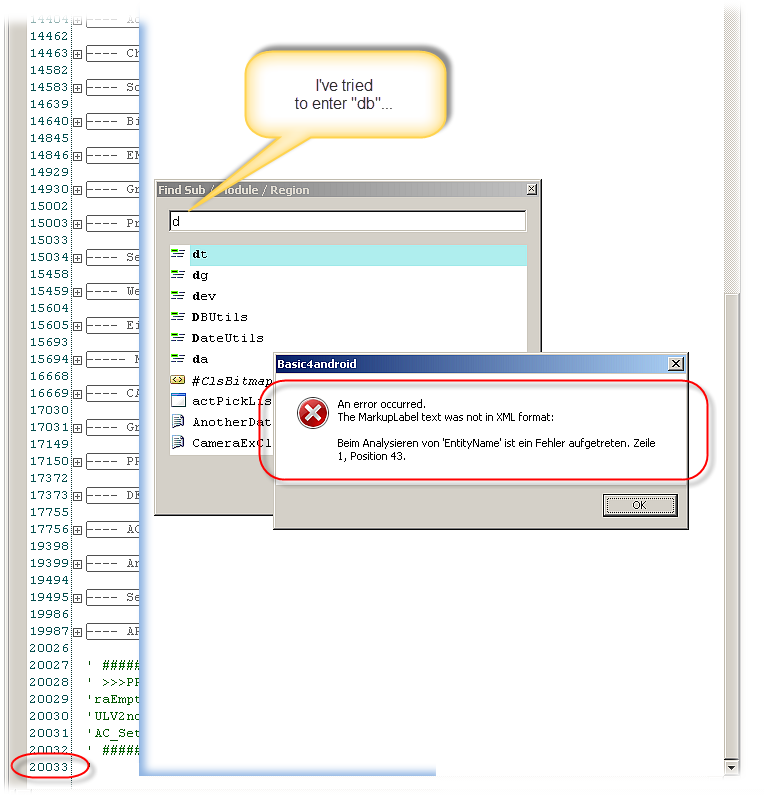
Task: Click the module icon next to 'dt'
Action: click(x=178, y=254)
